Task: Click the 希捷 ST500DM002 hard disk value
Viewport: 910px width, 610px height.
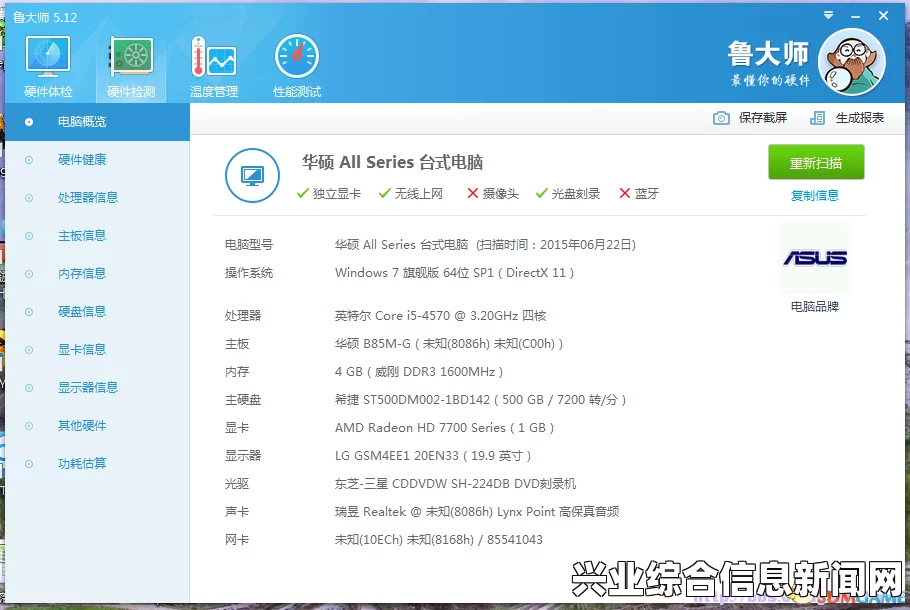Action: click(x=481, y=400)
